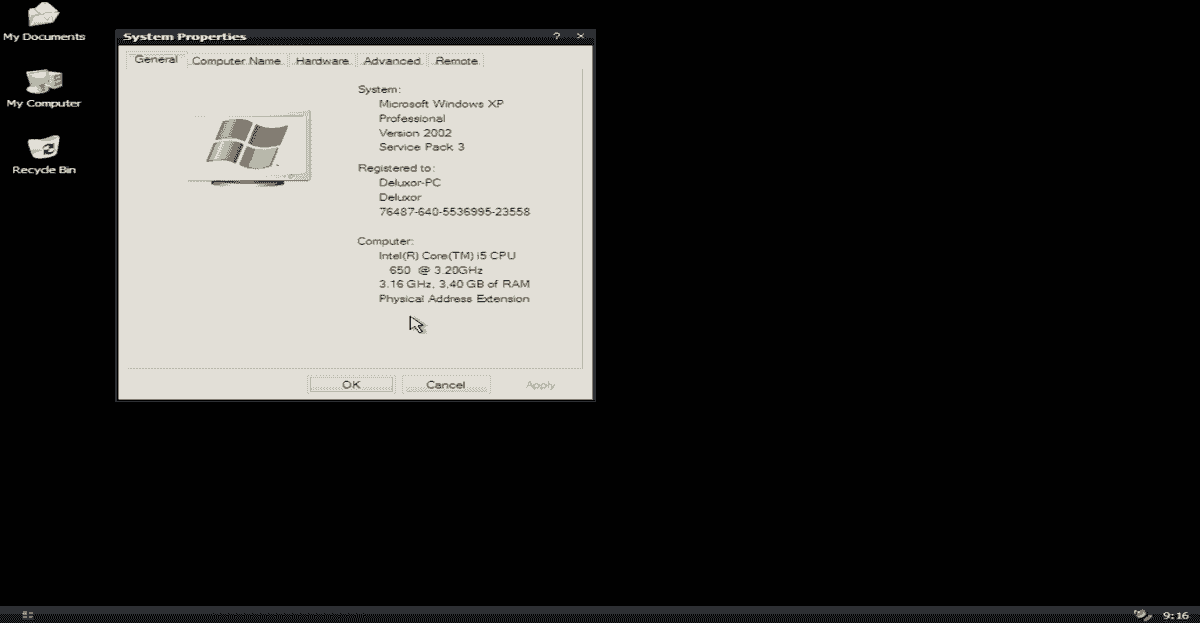Click the OK button
This screenshot has height=623, width=1200.
pos(351,384)
